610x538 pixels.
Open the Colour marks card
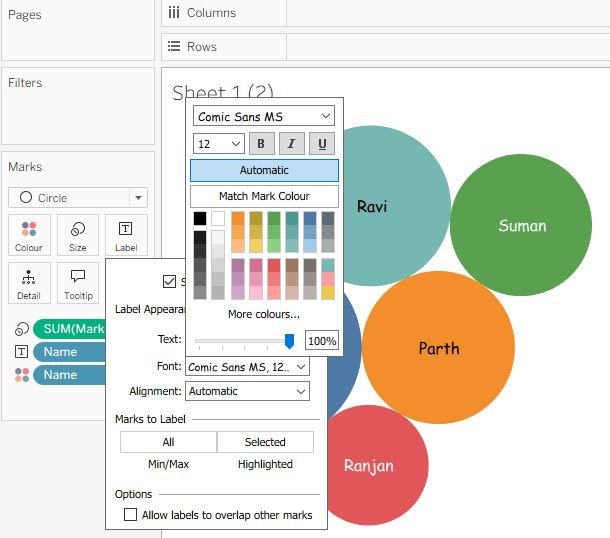pos(29,234)
